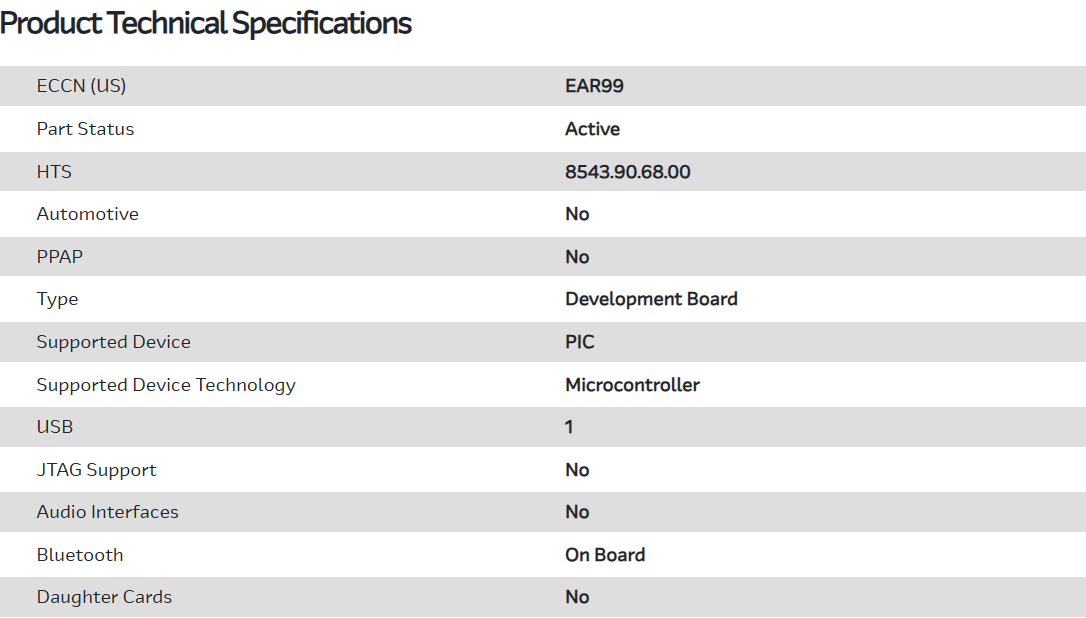Select the On Board Bluetooth value
The image size is (1086, 618).
pos(605,555)
